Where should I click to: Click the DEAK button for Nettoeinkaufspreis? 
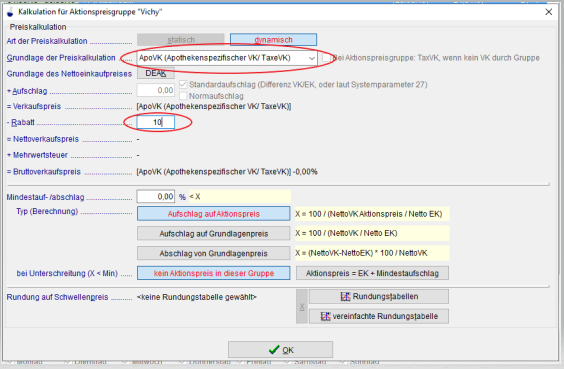tap(156, 73)
